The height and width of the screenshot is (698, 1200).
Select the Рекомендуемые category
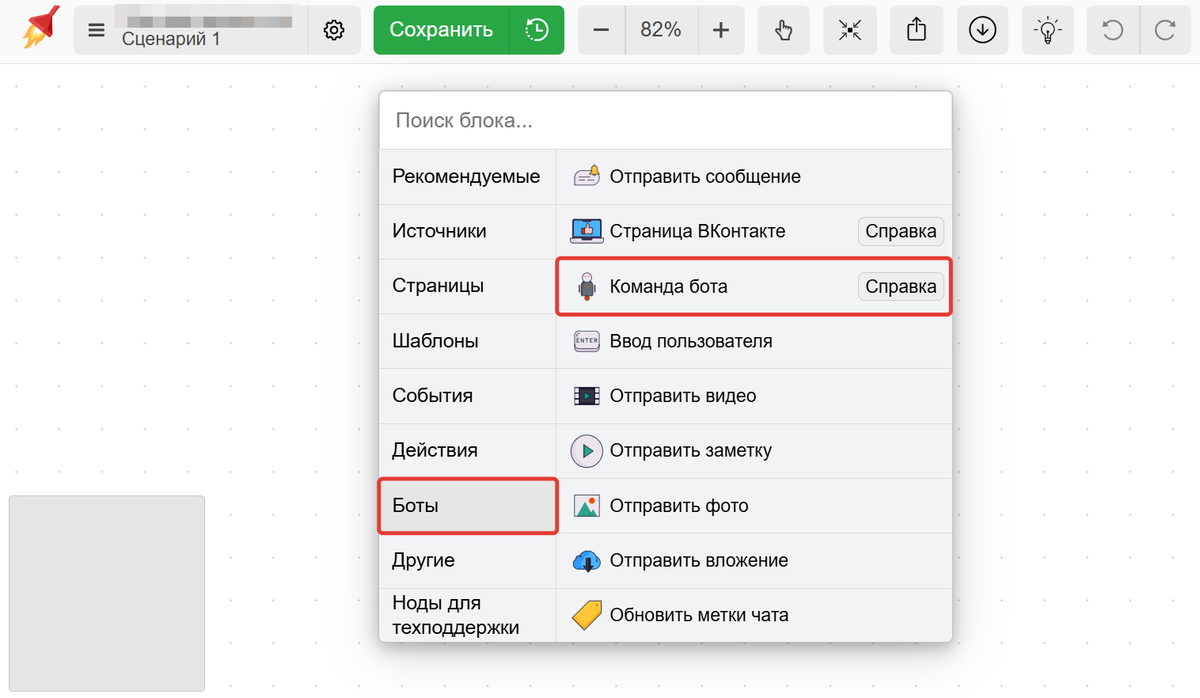467,177
